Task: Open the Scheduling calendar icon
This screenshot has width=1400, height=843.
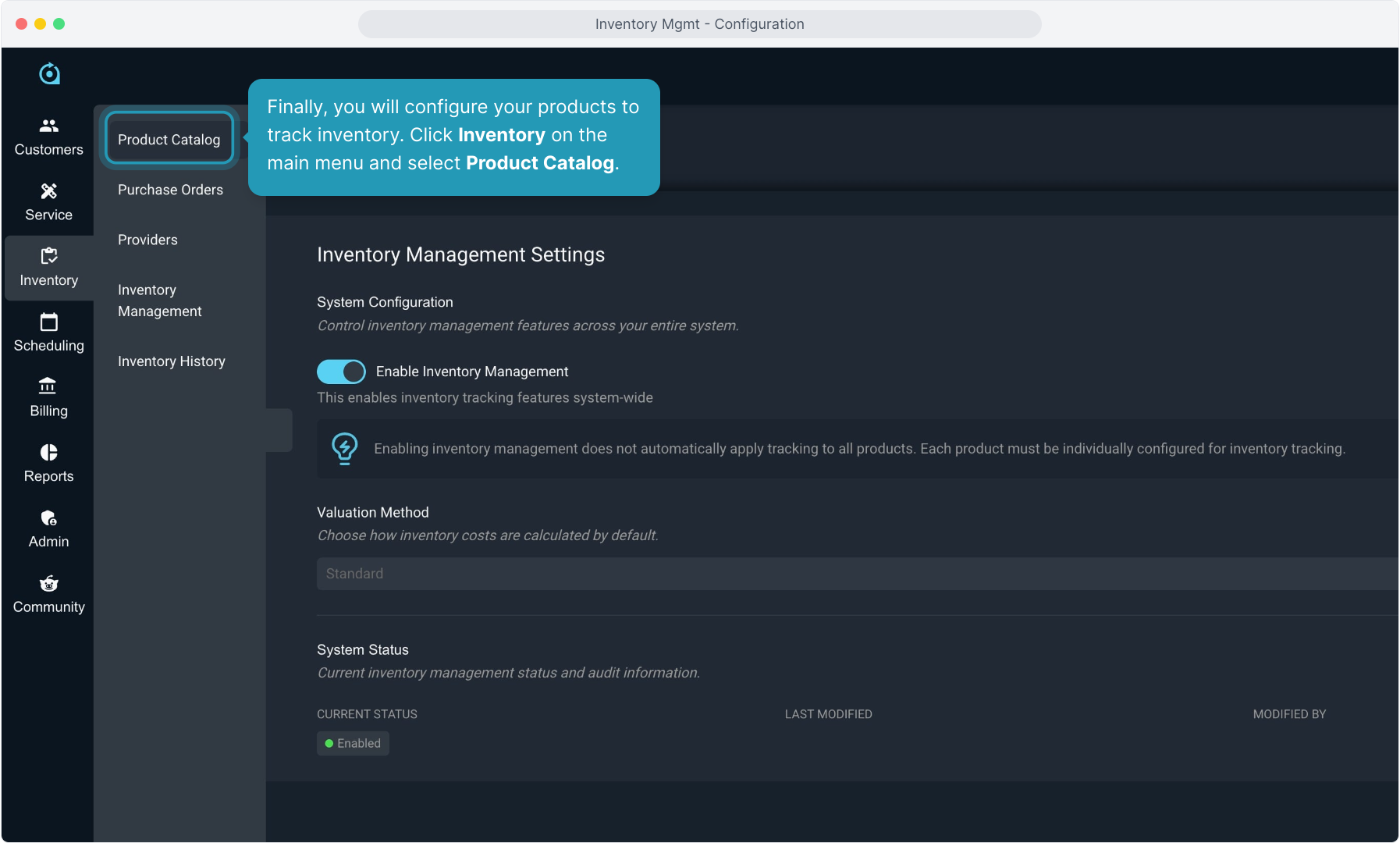Action: point(48,322)
